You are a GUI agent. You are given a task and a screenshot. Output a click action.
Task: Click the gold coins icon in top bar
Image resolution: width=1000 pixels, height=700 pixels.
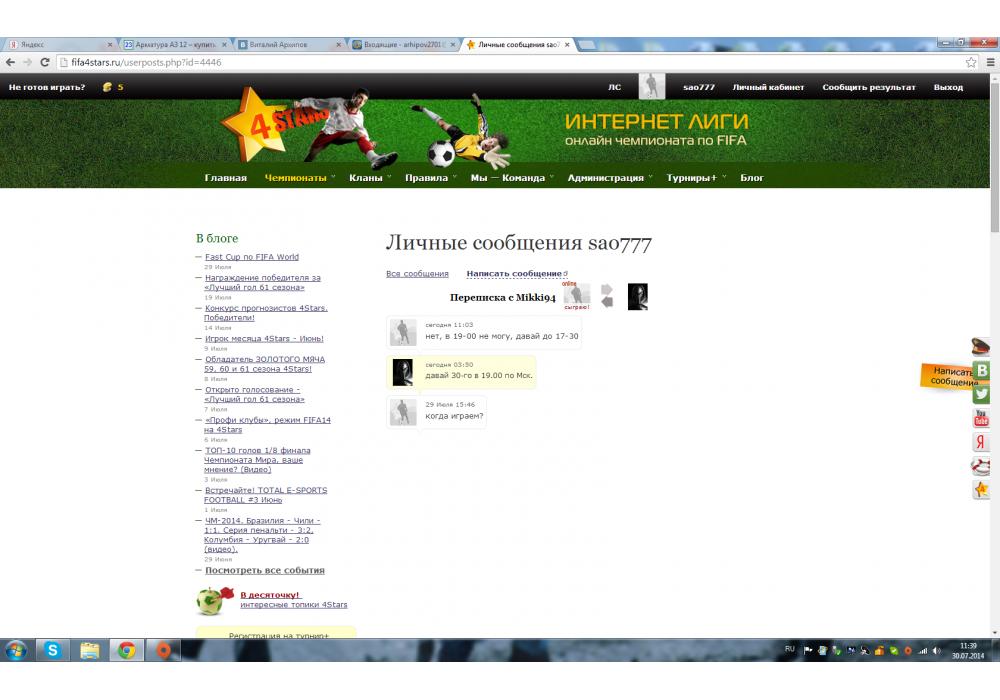click(107, 87)
